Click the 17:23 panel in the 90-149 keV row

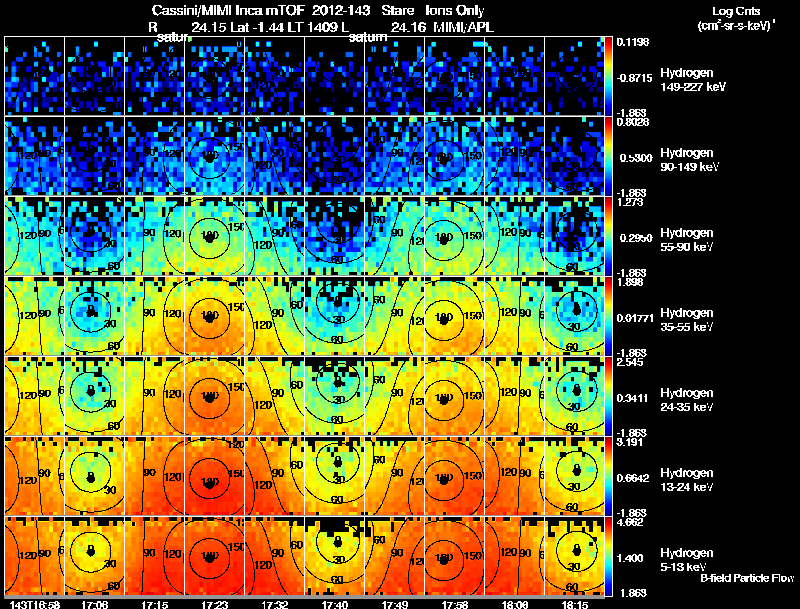click(x=214, y=156)
